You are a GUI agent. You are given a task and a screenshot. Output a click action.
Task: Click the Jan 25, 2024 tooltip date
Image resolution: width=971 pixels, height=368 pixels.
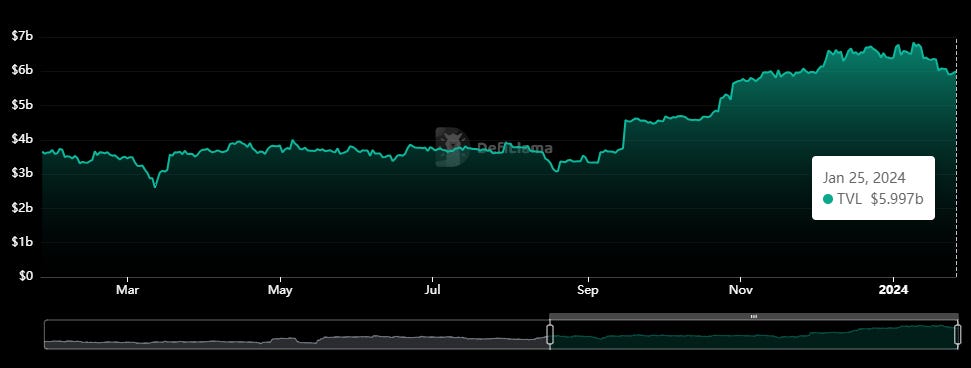click(x=864, y=178)
